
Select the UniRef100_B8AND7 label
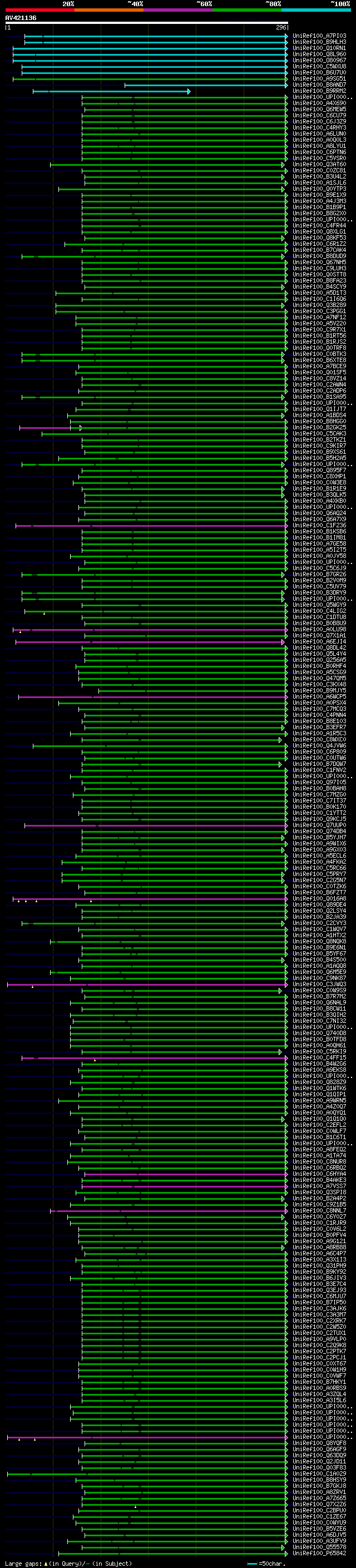coord(319,85)
